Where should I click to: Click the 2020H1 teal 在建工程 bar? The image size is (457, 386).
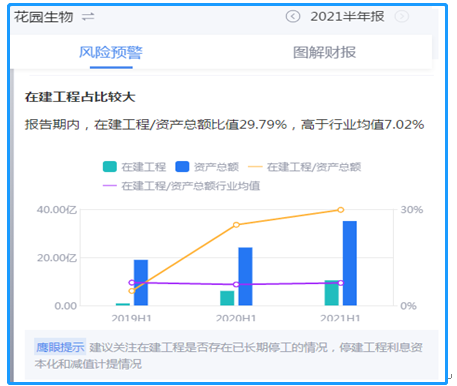point(227,298)
